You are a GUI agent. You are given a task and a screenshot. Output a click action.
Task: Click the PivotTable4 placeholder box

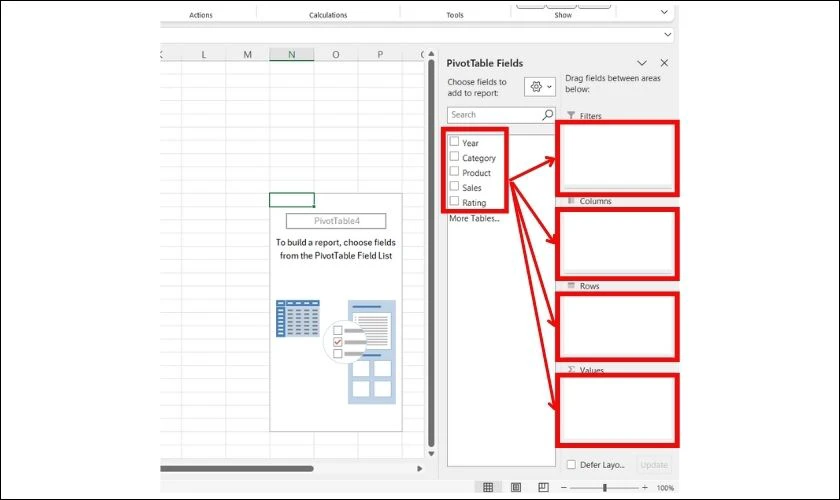(x=336, y=221)
